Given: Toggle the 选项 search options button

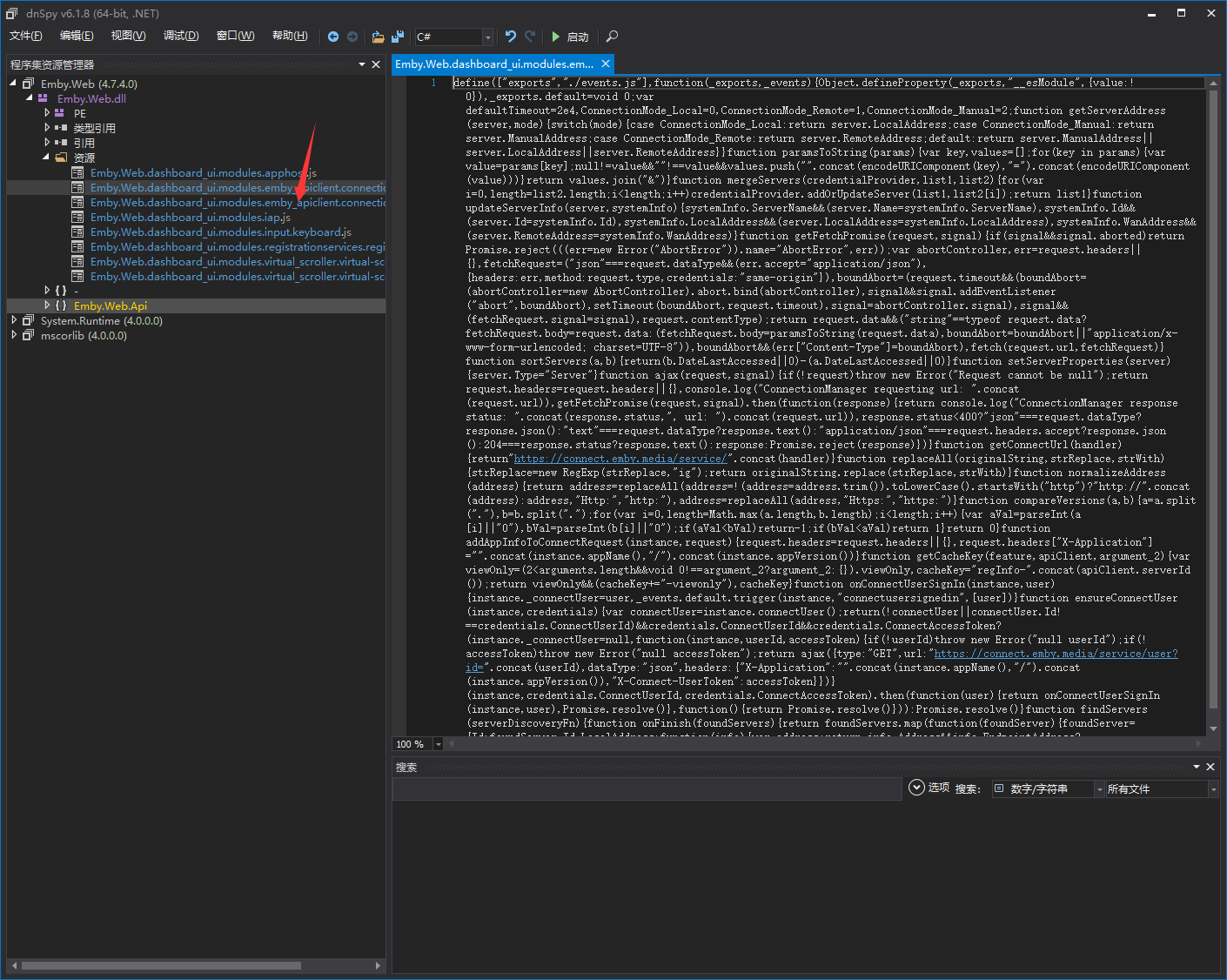Looking at the screenshot, I should [929, 788].
